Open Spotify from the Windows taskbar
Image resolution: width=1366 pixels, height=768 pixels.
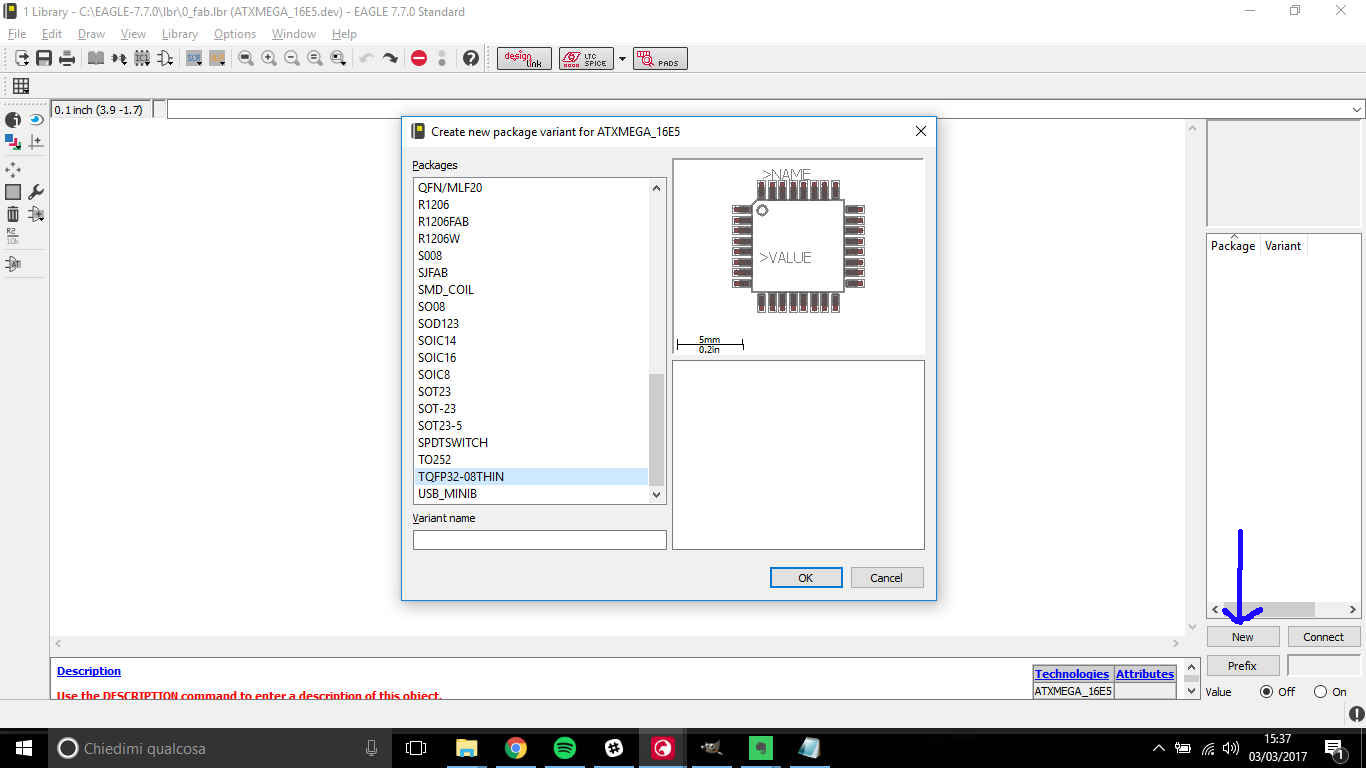pos(564,748)
